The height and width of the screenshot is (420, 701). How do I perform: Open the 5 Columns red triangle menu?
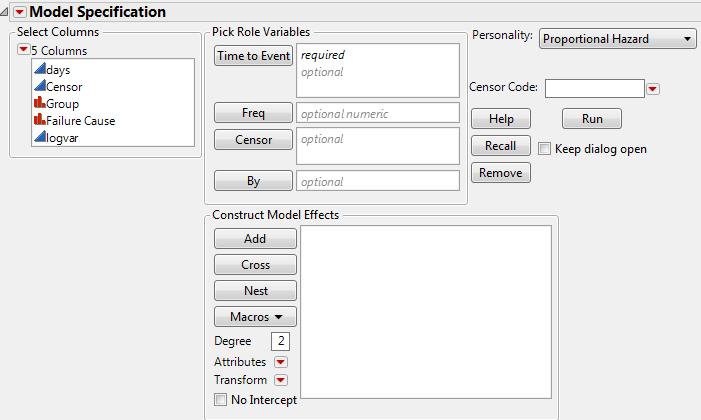pos(23,50)
